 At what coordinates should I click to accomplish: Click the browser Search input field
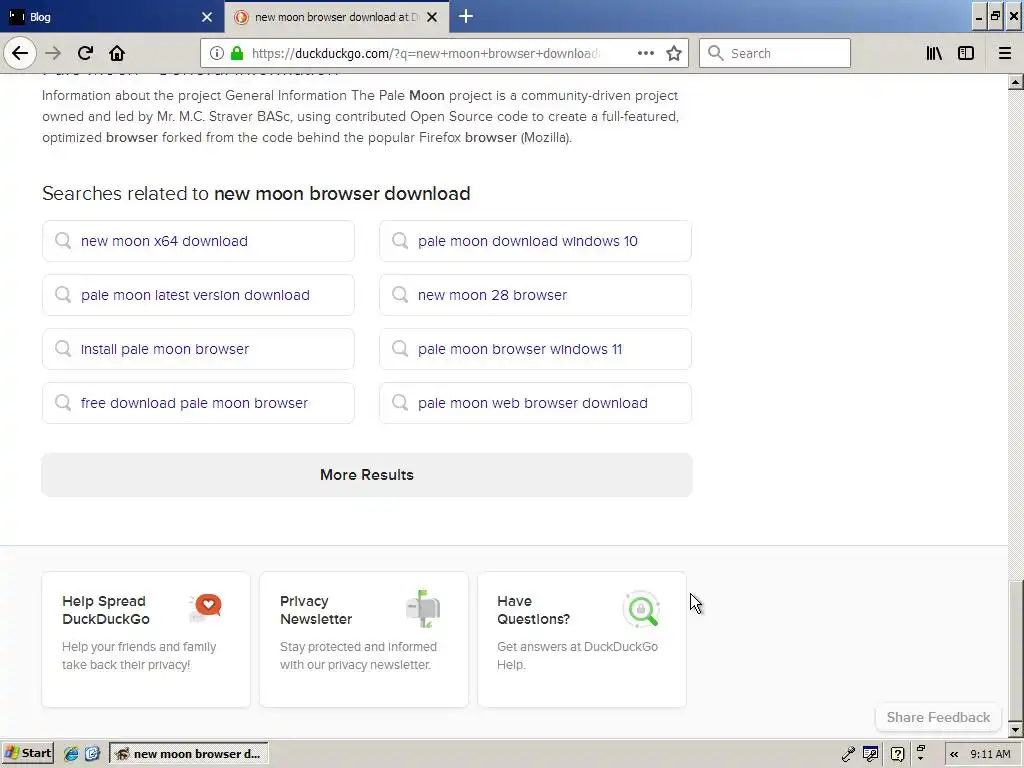pos(775,53)
